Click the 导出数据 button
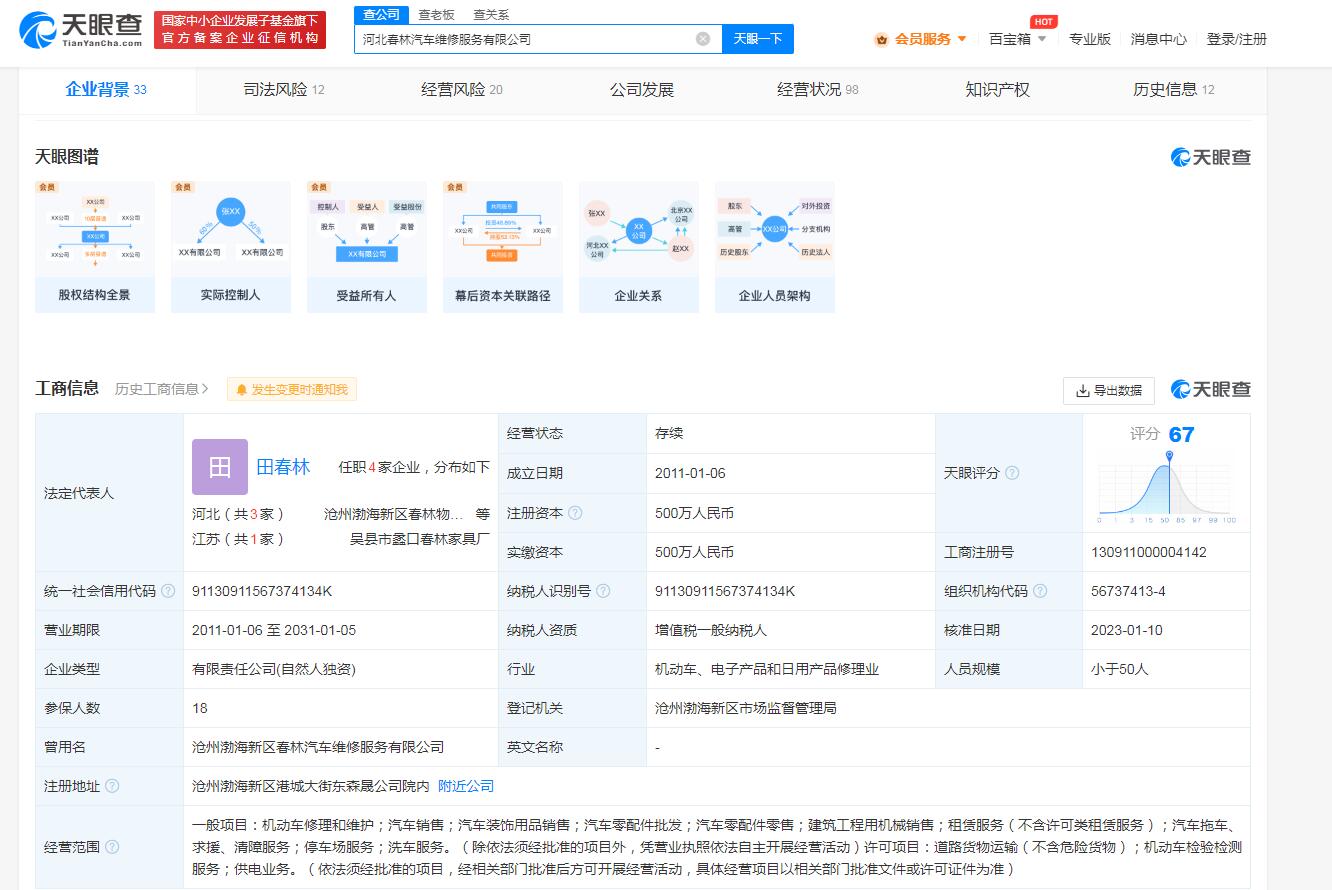Viewport: 1332px width, 890px height. (1109, 390)
